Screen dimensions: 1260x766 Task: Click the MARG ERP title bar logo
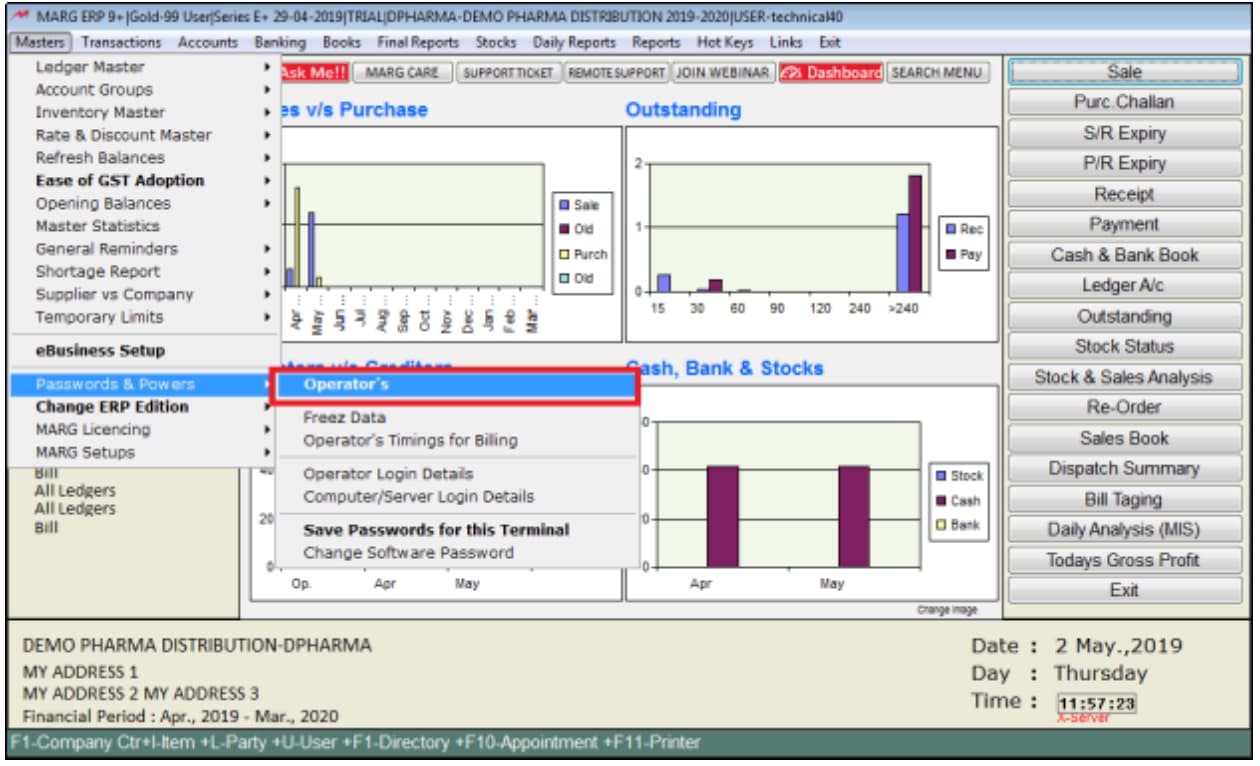click(22, 16)
